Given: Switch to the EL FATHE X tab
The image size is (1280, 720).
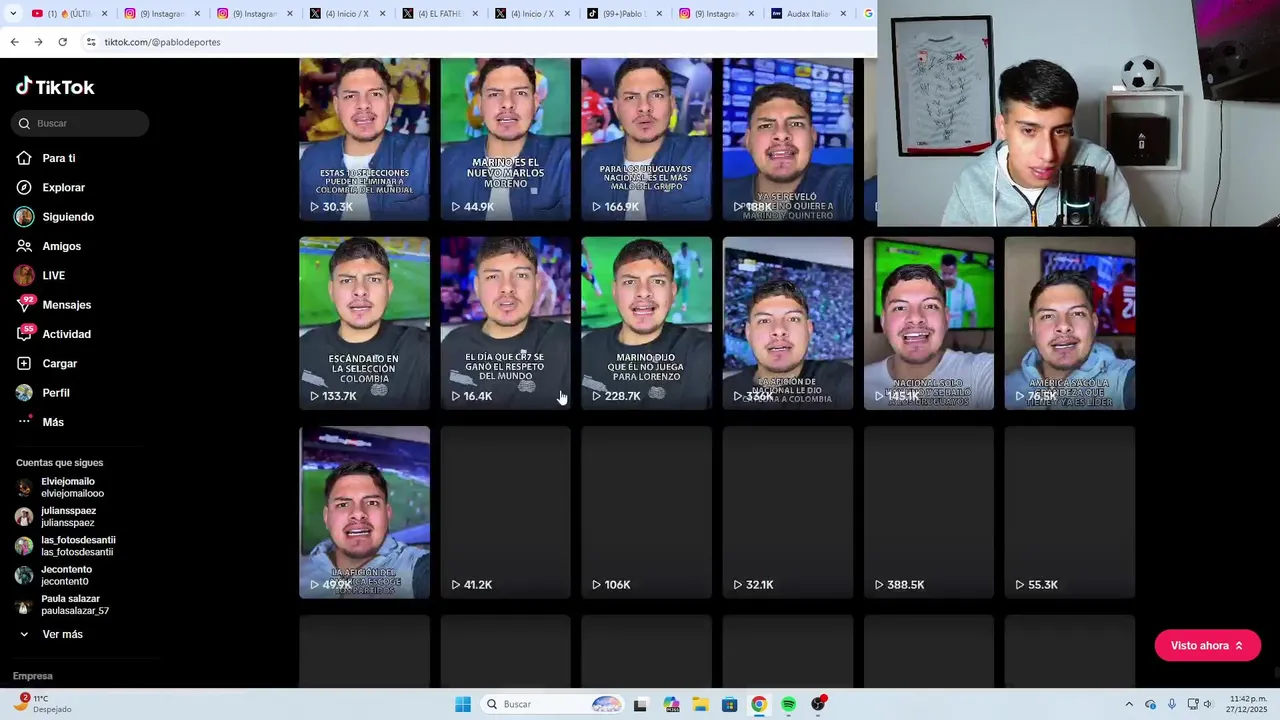Looking at the screenshot, I should 439,13.
